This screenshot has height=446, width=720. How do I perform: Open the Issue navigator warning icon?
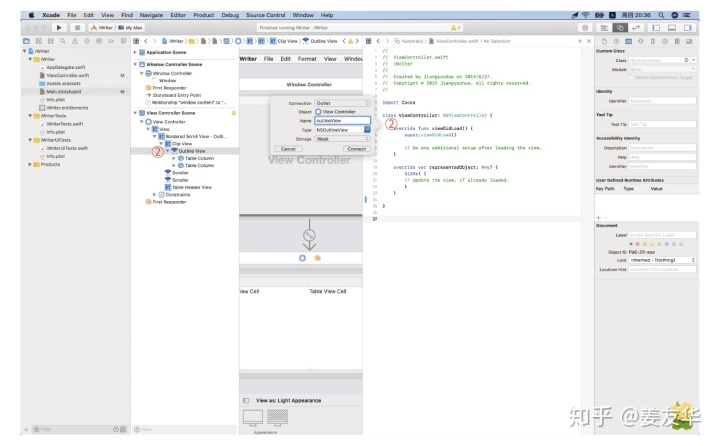click(x=74, y=41)
